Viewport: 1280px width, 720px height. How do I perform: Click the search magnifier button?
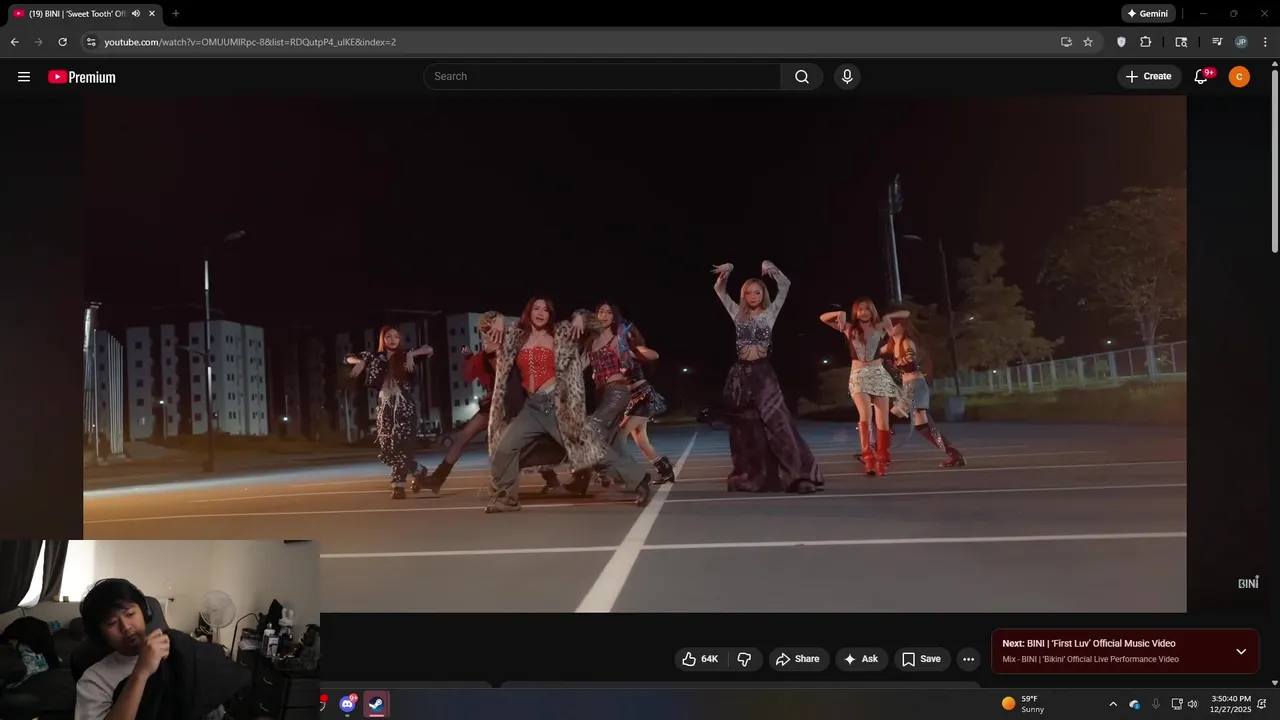[x=802, y=77]
